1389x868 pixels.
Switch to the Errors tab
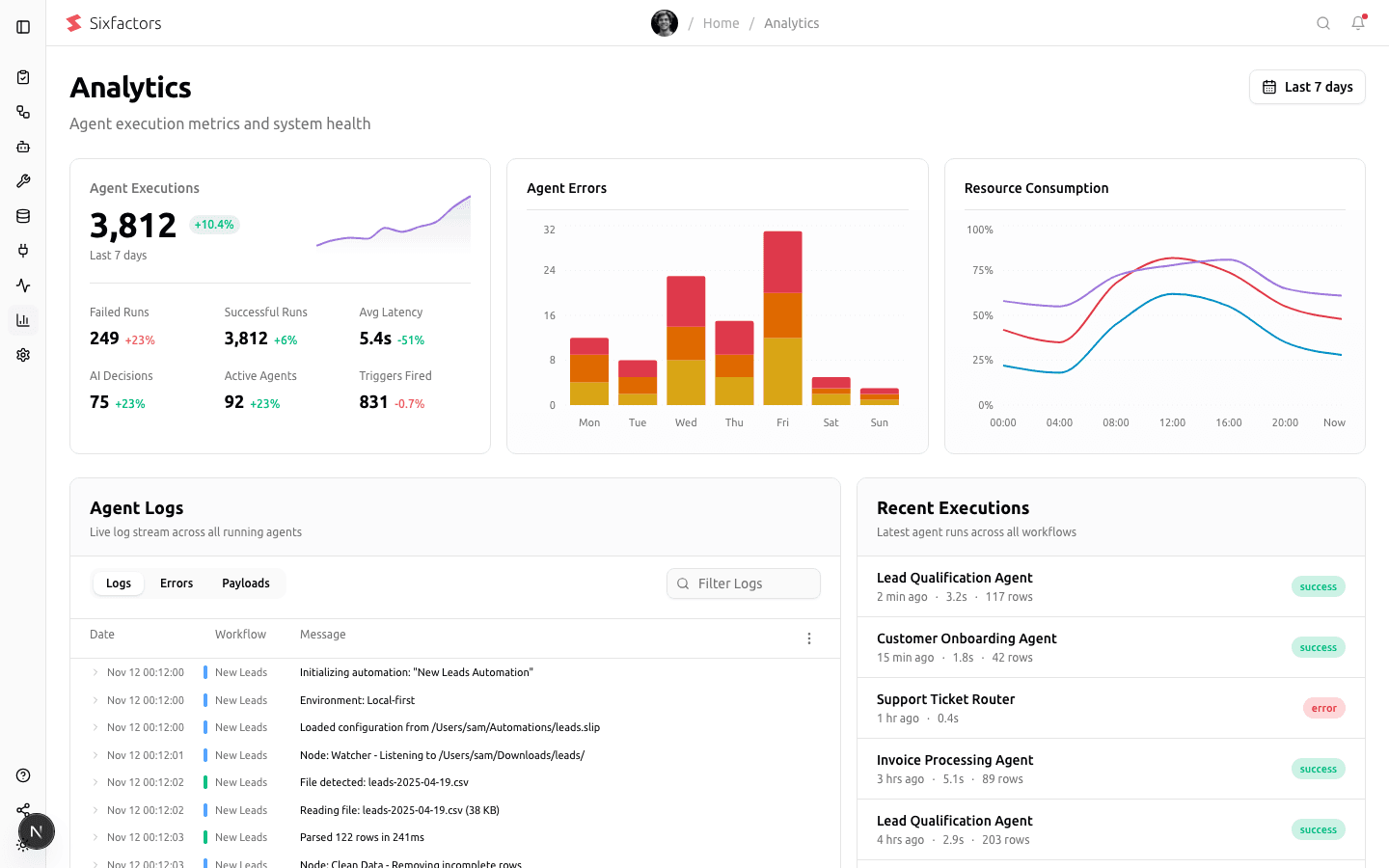177,583
